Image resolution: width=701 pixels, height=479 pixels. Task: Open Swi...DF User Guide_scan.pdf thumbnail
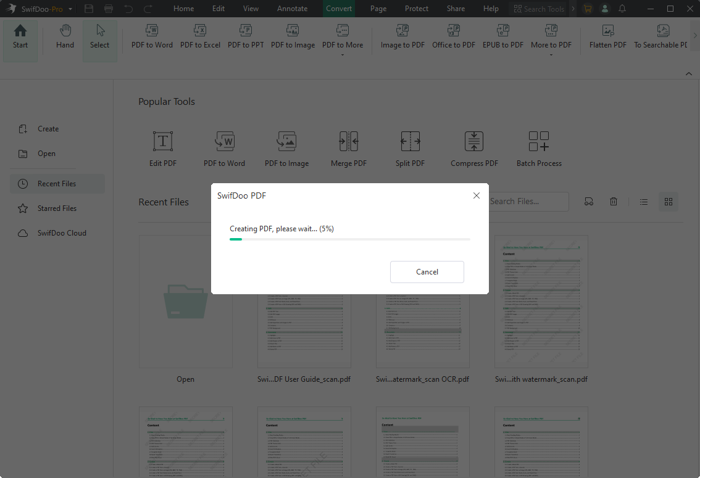coord(304,331)
